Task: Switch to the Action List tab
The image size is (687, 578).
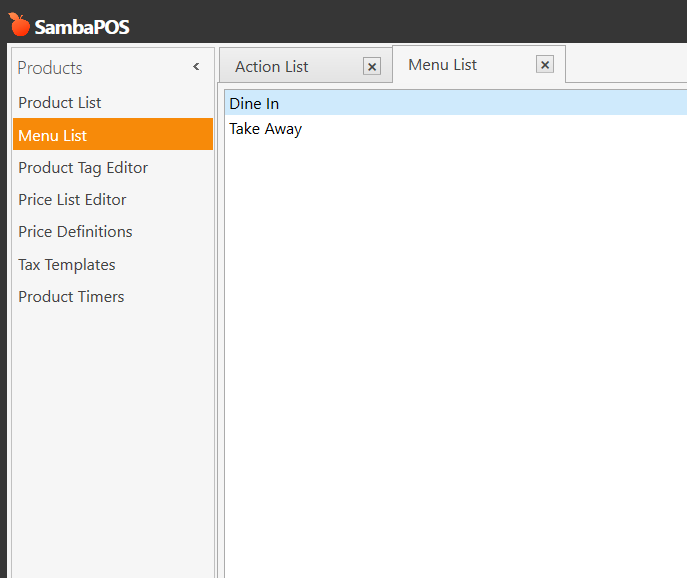Action: tap(272, 67)
